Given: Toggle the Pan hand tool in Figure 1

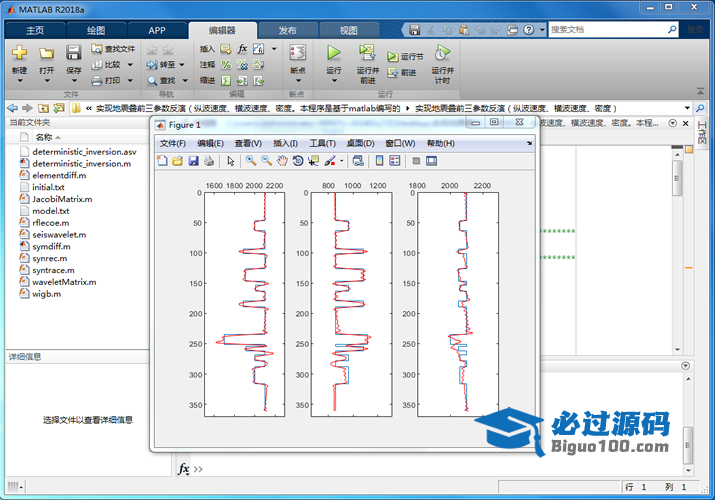Looking at the screenshot, I should [x=282, y=160].
